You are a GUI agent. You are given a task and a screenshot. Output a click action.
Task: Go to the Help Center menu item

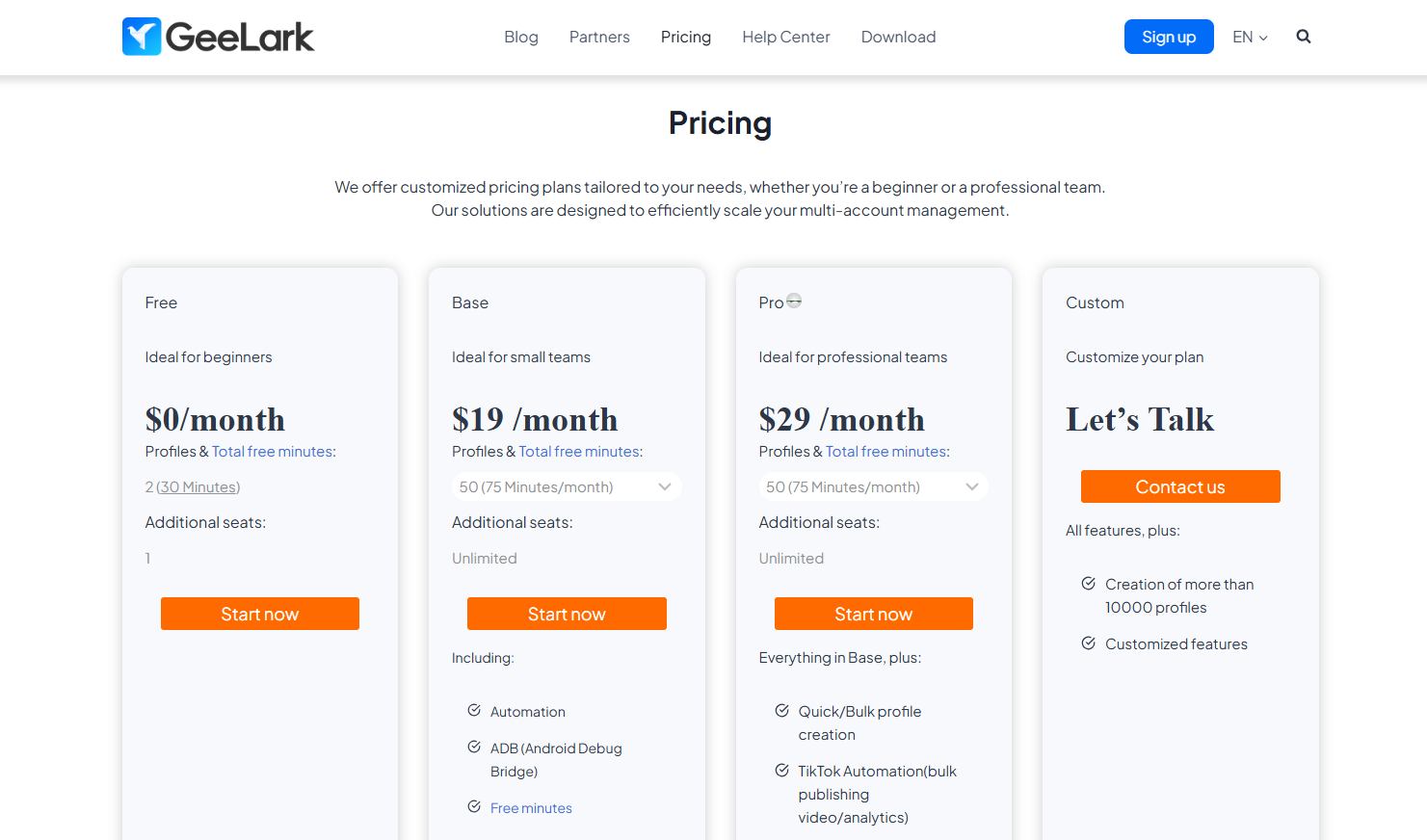click(x=786, y=37)
